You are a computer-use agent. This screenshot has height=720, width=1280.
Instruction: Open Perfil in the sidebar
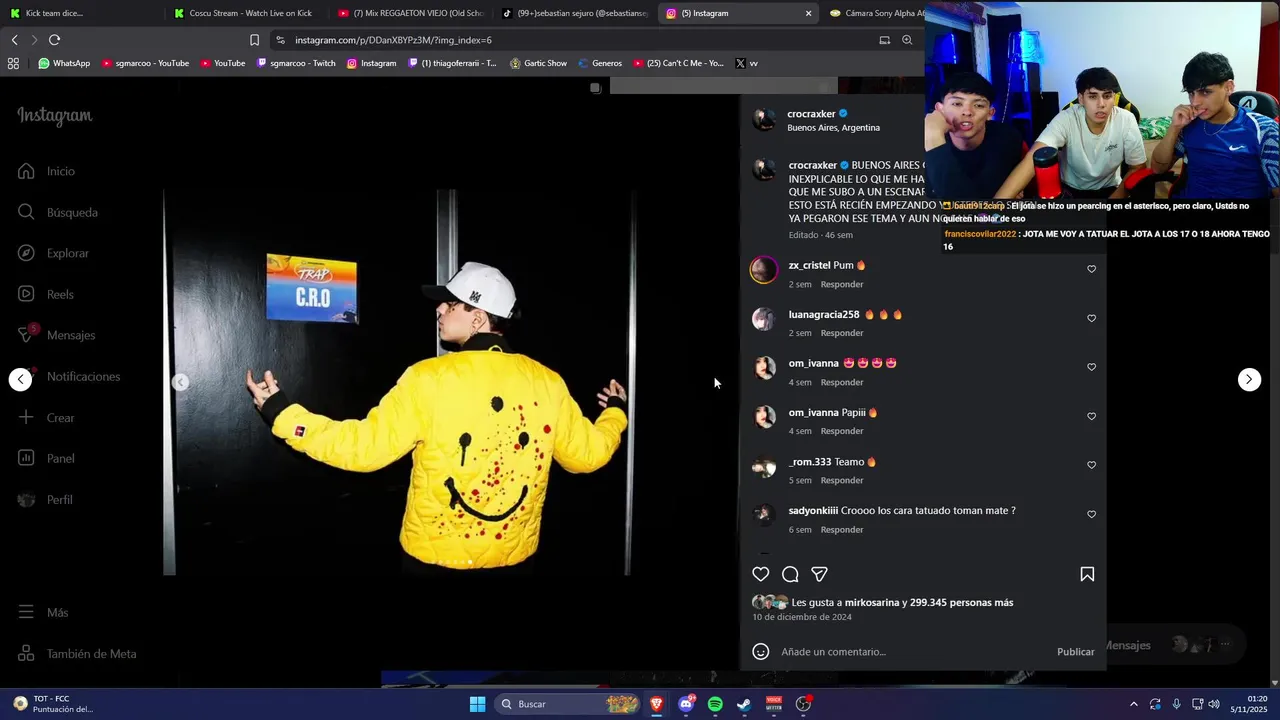coord(45,499)
